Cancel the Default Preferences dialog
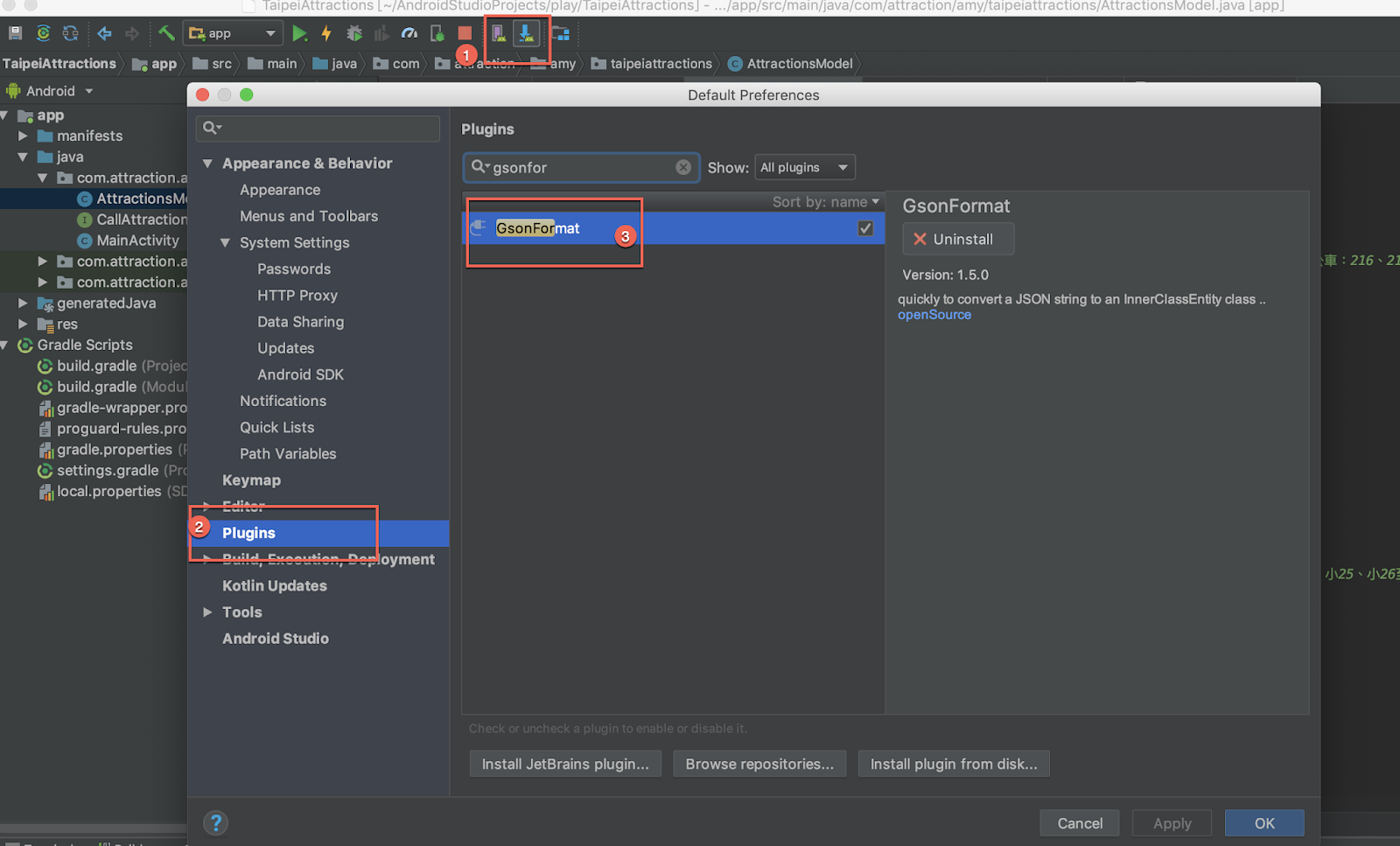This screenshot has height=846, width=1400. 1080,823
